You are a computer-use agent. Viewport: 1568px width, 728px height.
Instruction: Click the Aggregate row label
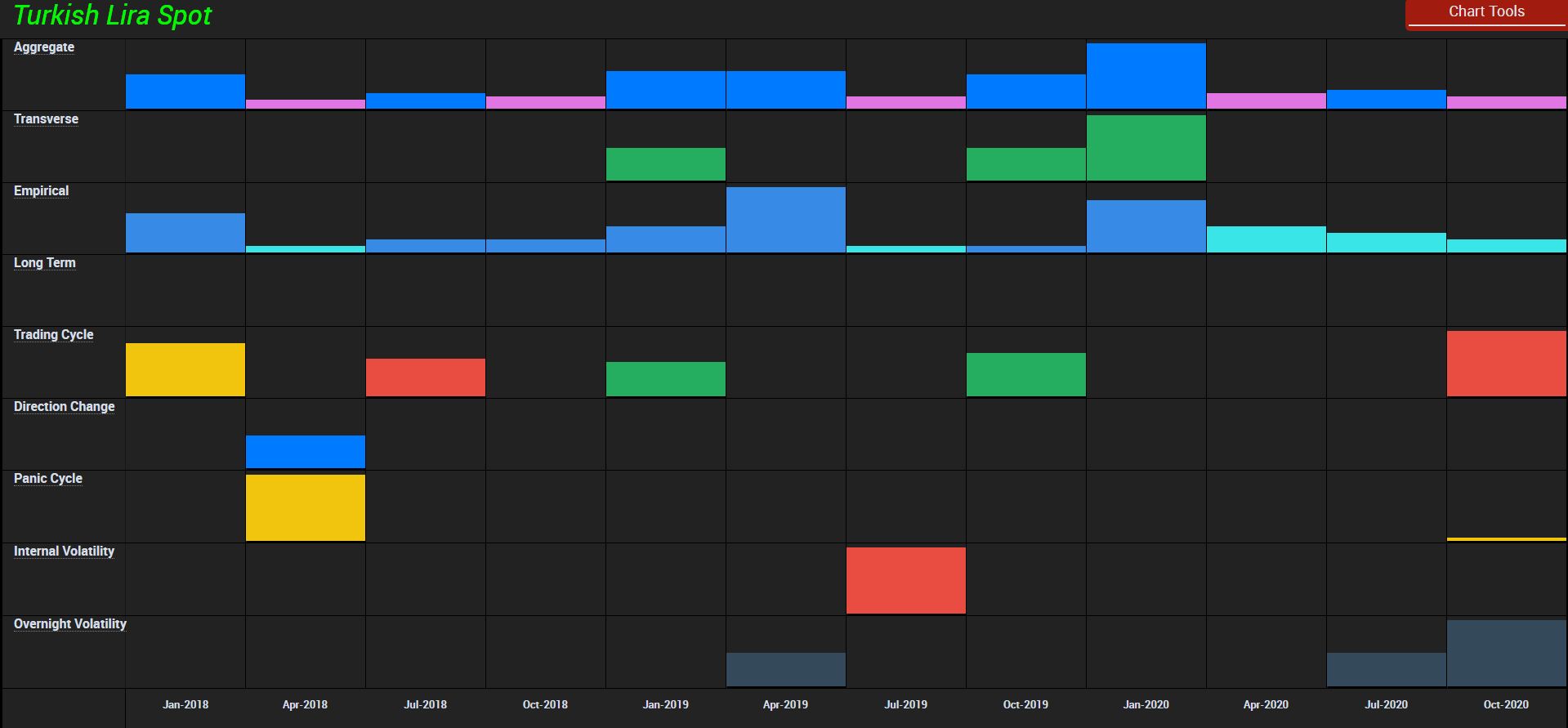pyautogui.click(x=44, y=47)
